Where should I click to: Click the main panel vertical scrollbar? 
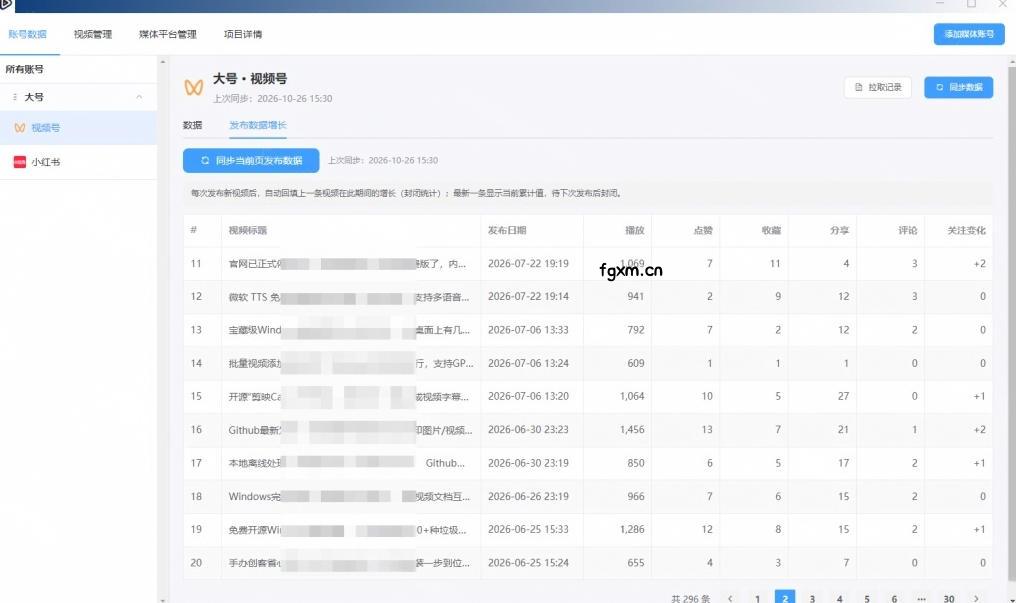[x=1012, y=323]
